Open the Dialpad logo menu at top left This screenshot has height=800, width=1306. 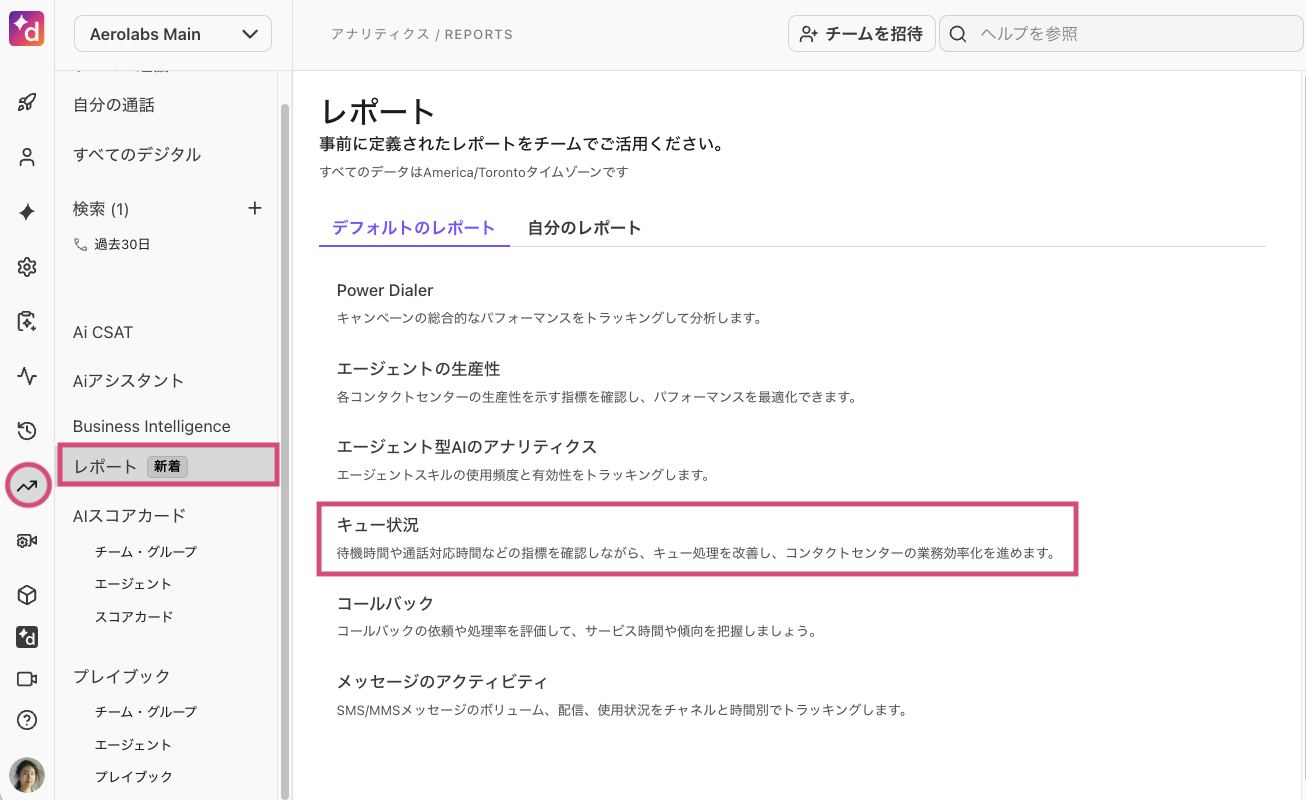click(x=27, y=28)
